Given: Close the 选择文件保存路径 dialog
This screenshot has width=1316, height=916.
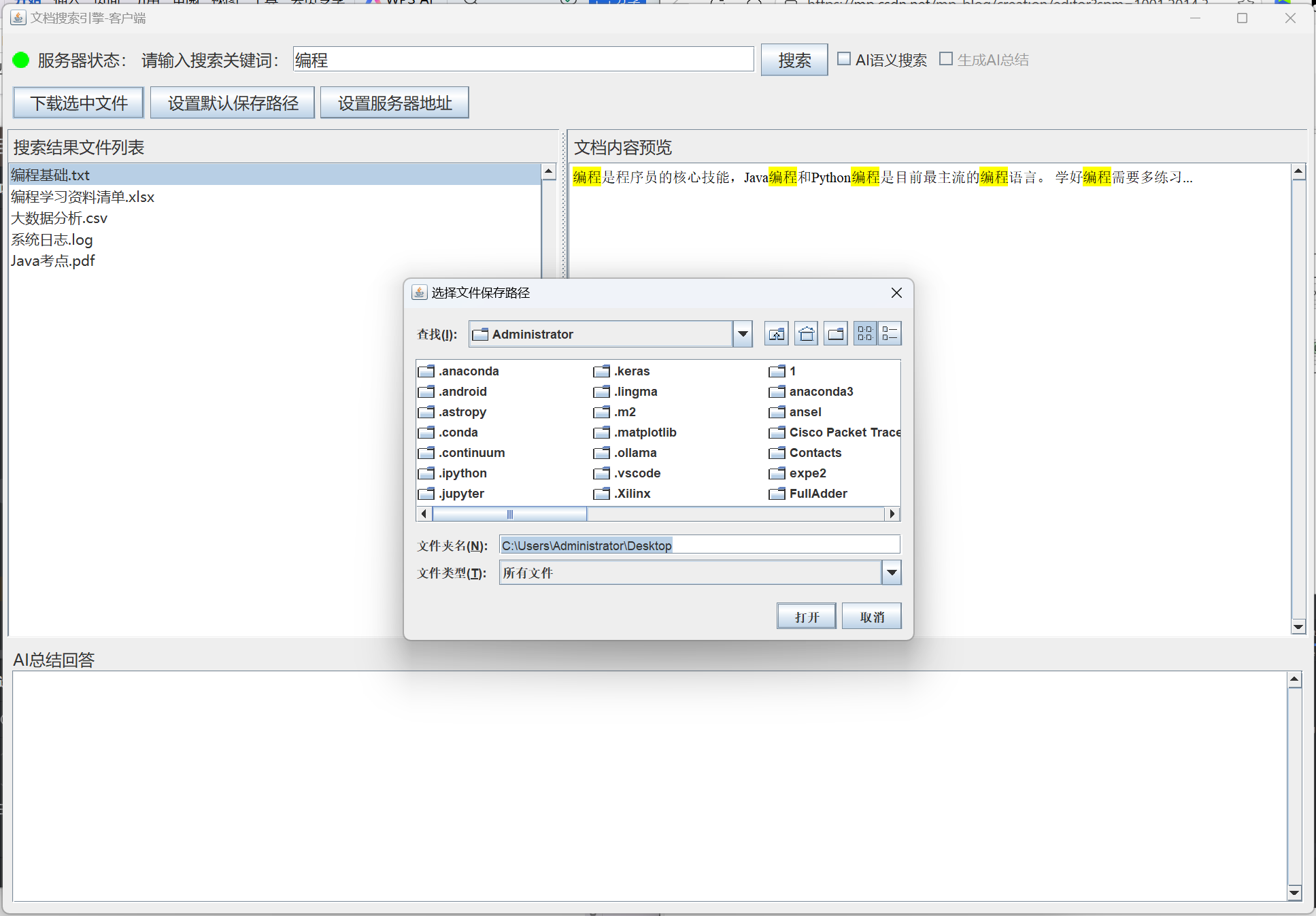Looking at the screenshot, I should pyautogui.click(x=896, y=292).
